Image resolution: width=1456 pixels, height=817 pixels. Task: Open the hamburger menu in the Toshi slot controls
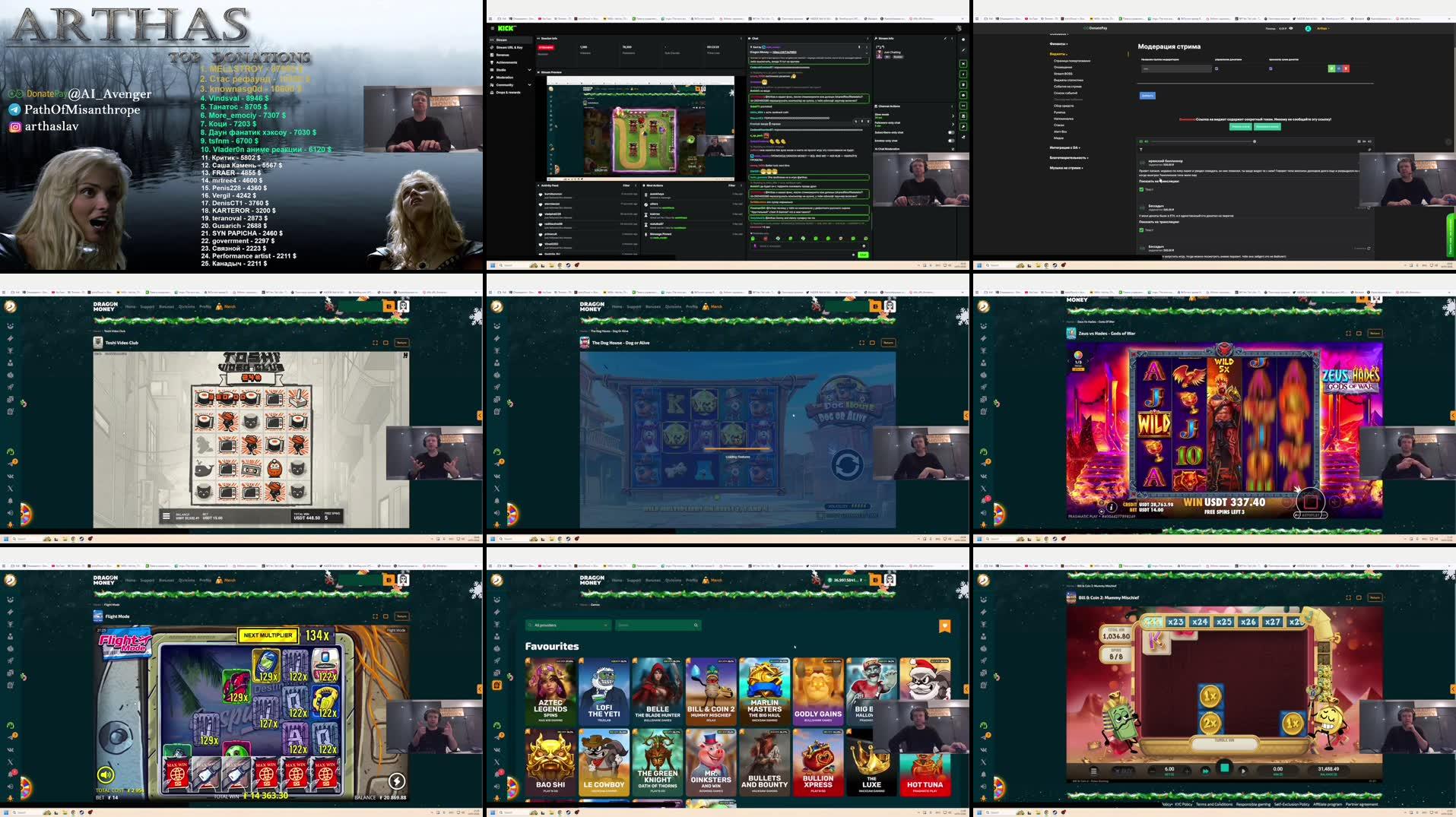click(166, 516)
